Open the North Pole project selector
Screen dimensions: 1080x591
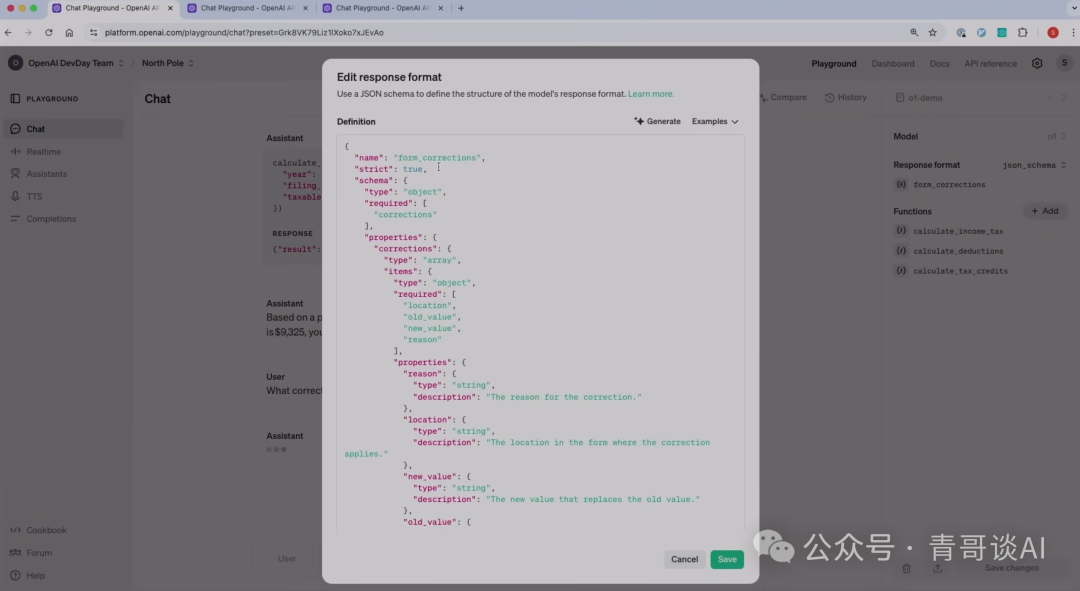point(167,63)
